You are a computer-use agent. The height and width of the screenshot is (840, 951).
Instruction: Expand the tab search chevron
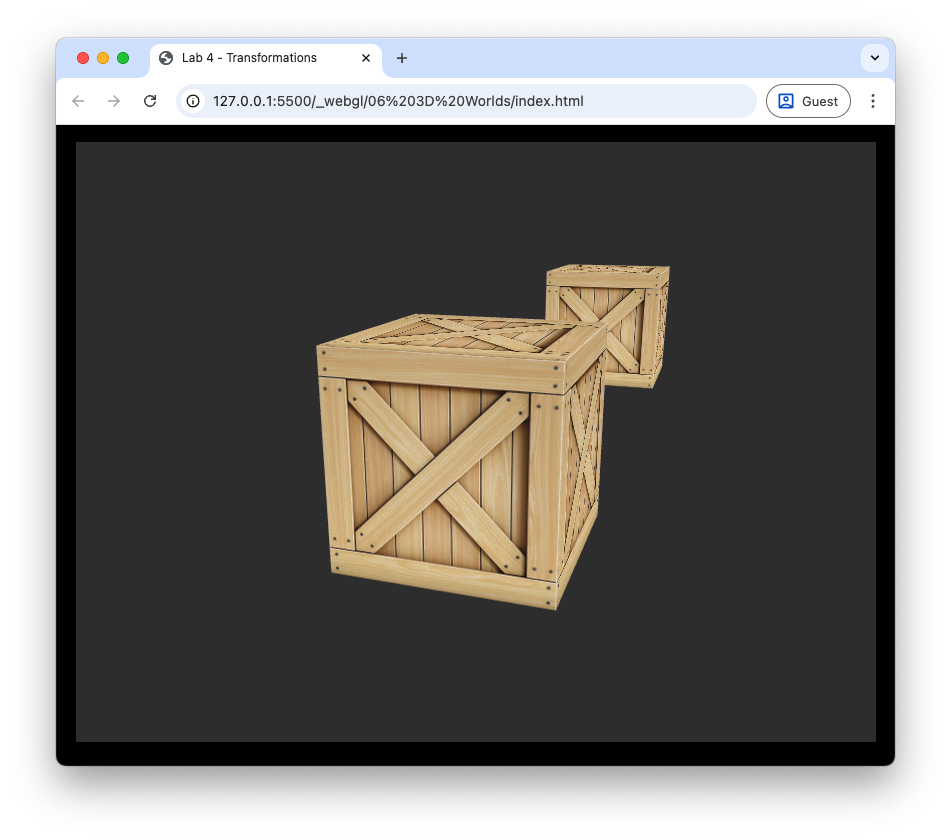coord(875,58)
